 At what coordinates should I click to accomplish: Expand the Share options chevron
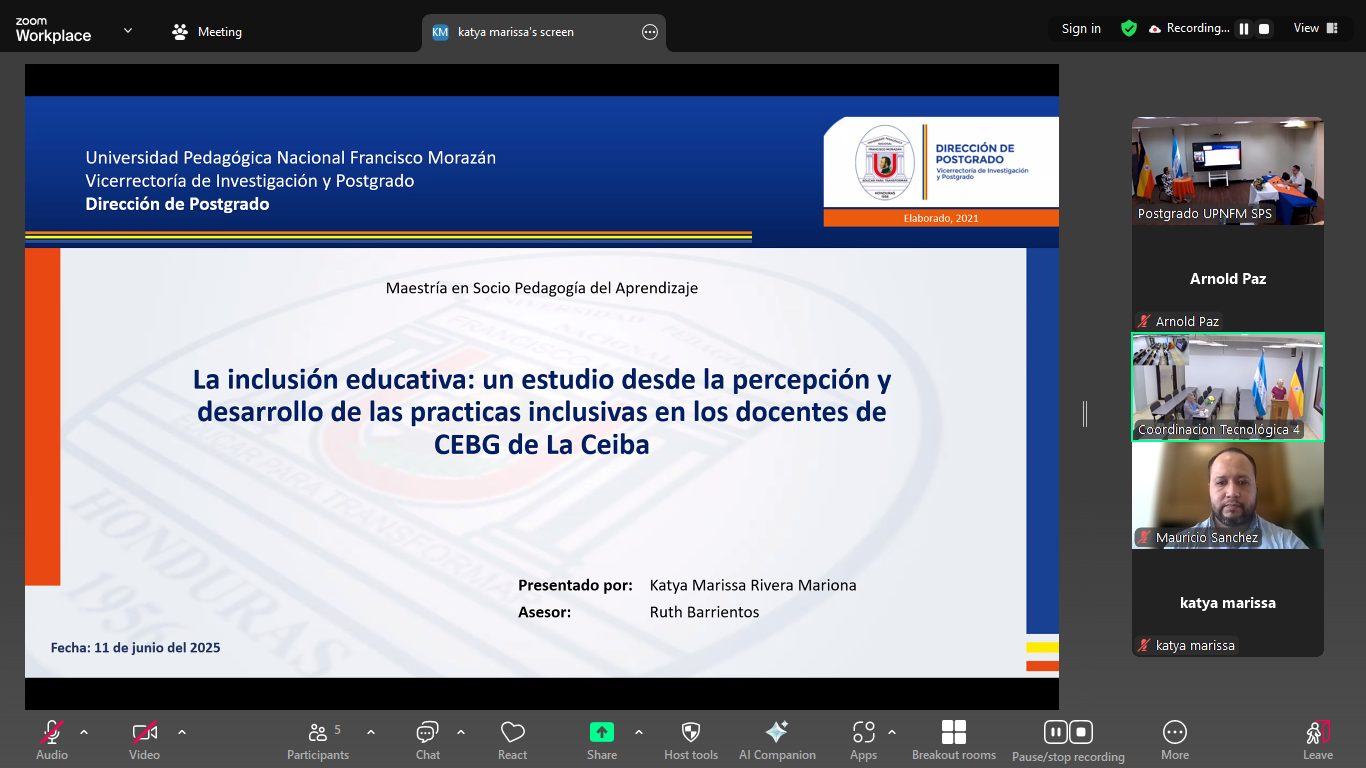639,732
